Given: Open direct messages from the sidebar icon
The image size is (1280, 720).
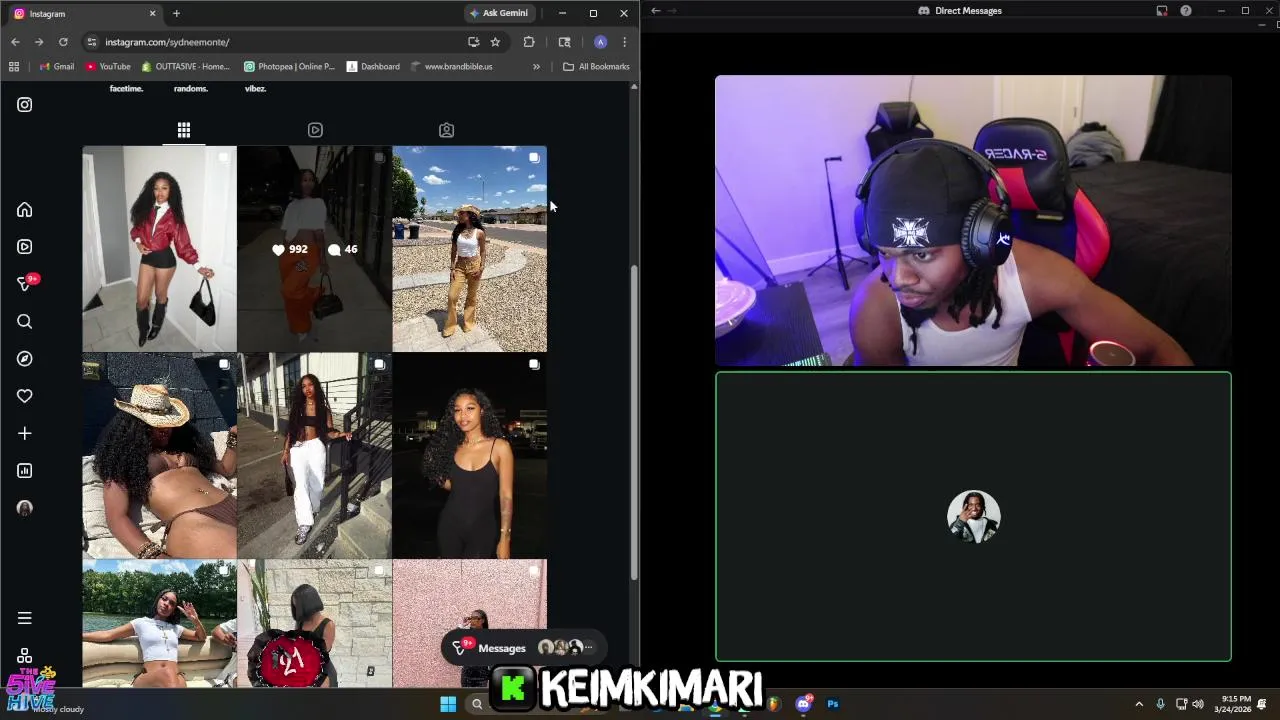Looking at the screenshot, I should 25,284.
